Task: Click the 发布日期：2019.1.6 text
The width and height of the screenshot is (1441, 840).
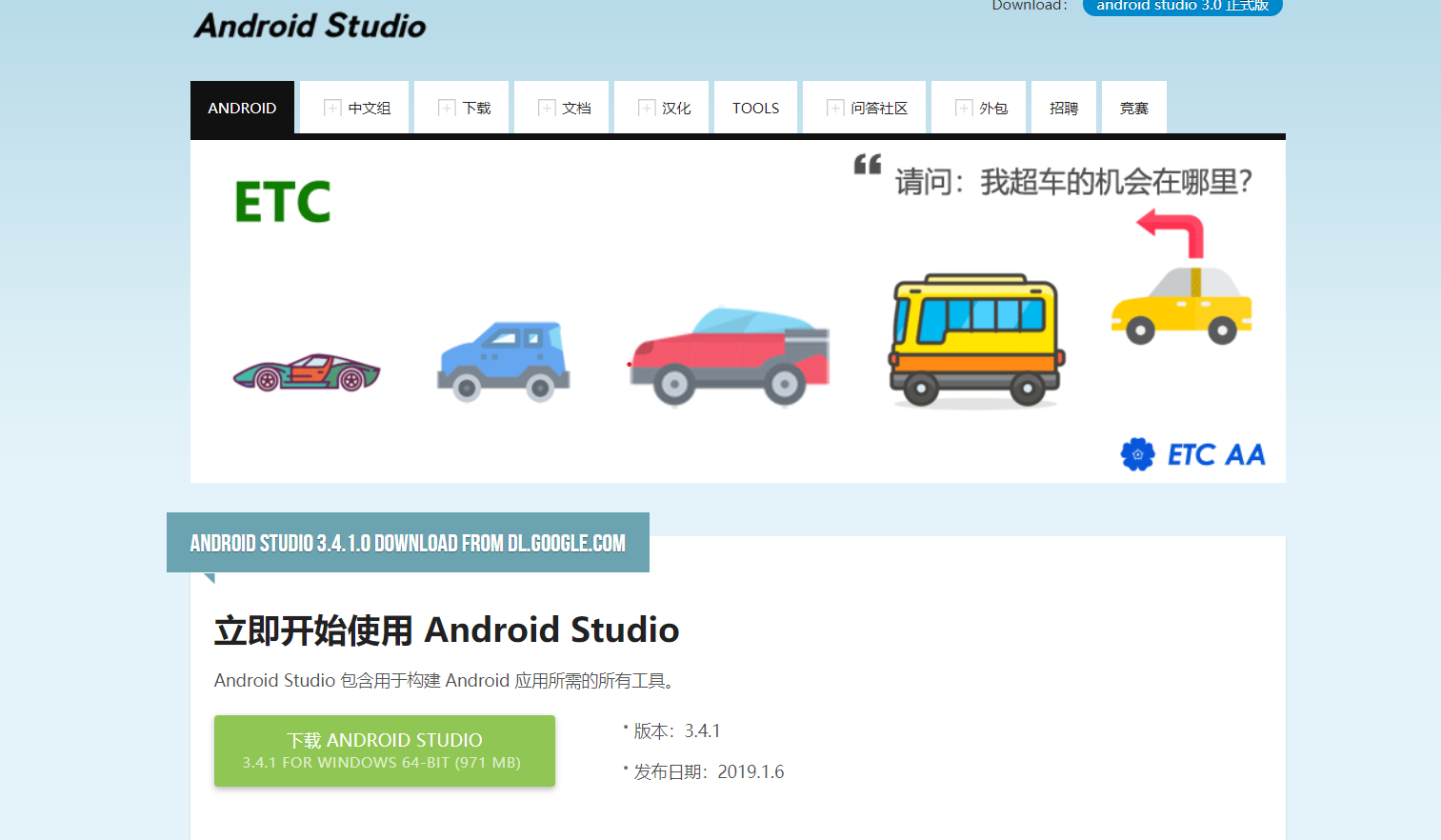Action: [x=709, y=772]
